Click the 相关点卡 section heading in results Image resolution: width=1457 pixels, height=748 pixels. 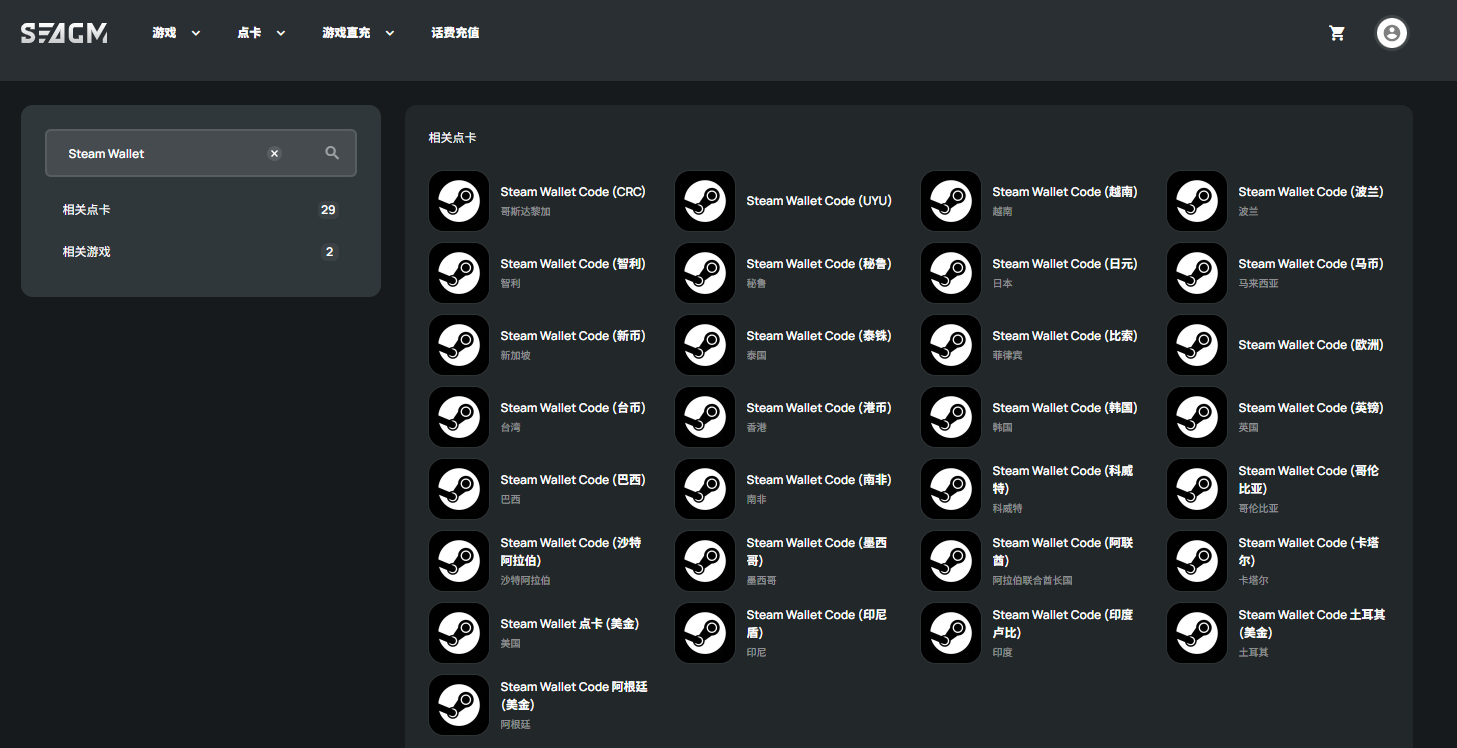(453, 138)
